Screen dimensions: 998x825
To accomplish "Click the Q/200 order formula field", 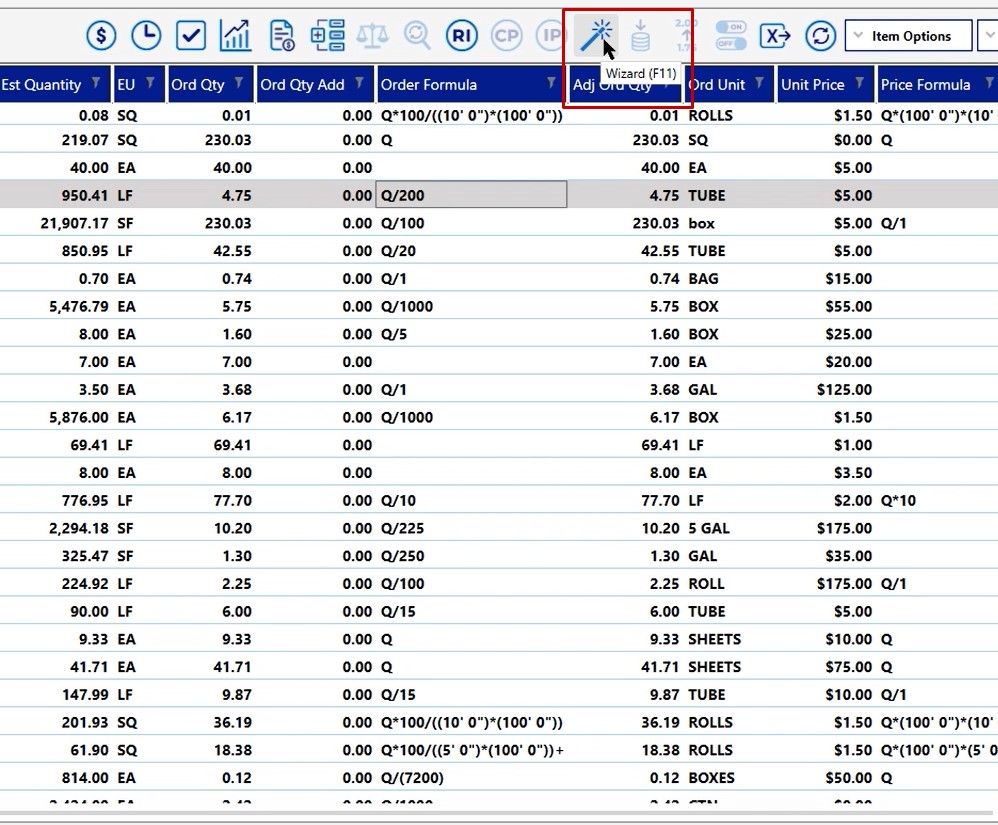I will click(470, 195).
